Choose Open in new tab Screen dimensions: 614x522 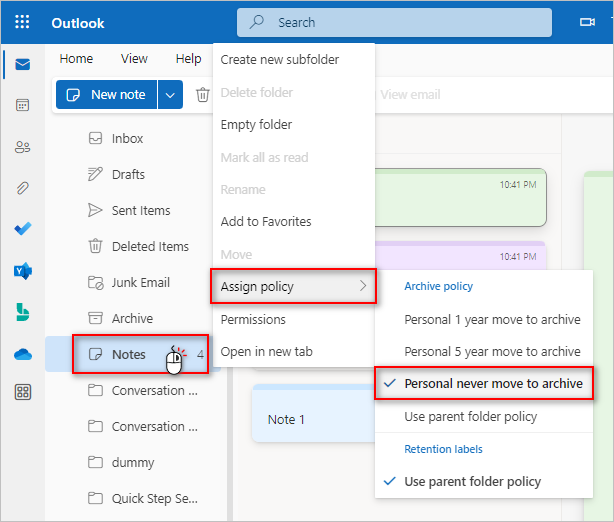[x=293, y=352]
